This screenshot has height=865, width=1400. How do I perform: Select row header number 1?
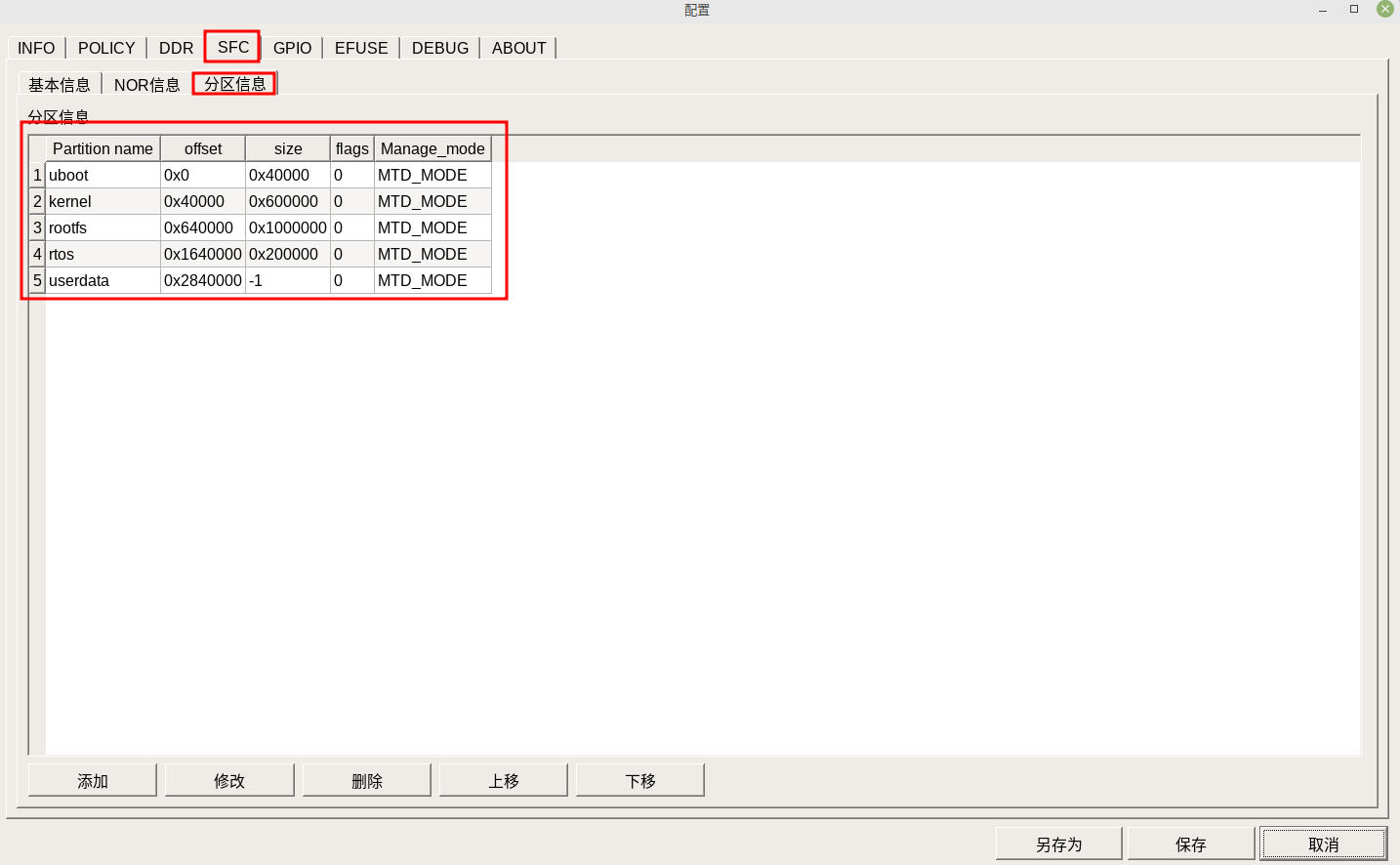click(x=37, y=175)
